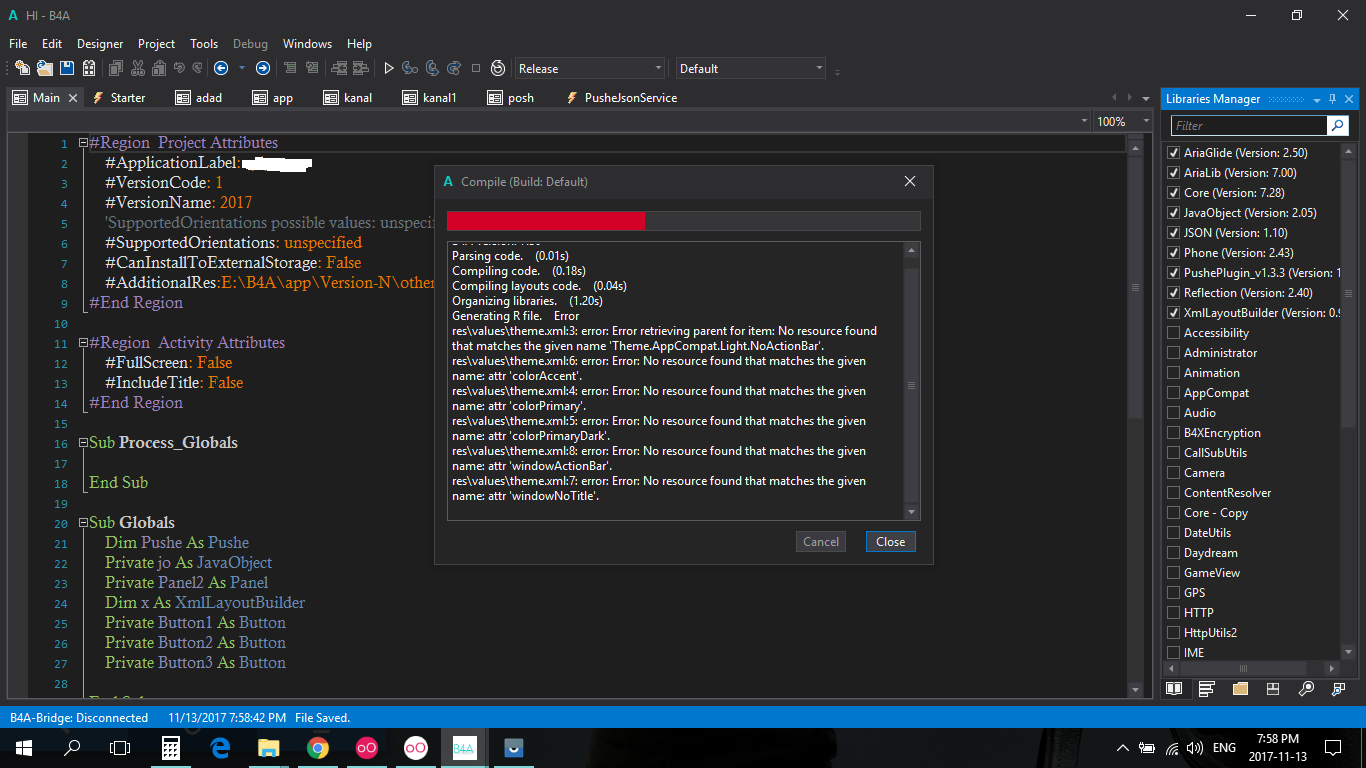The height and width of the screenshot is (768, 1366).
Task: Open the Files Manager folder icon tab
Action: click(x=1240, y=689)
